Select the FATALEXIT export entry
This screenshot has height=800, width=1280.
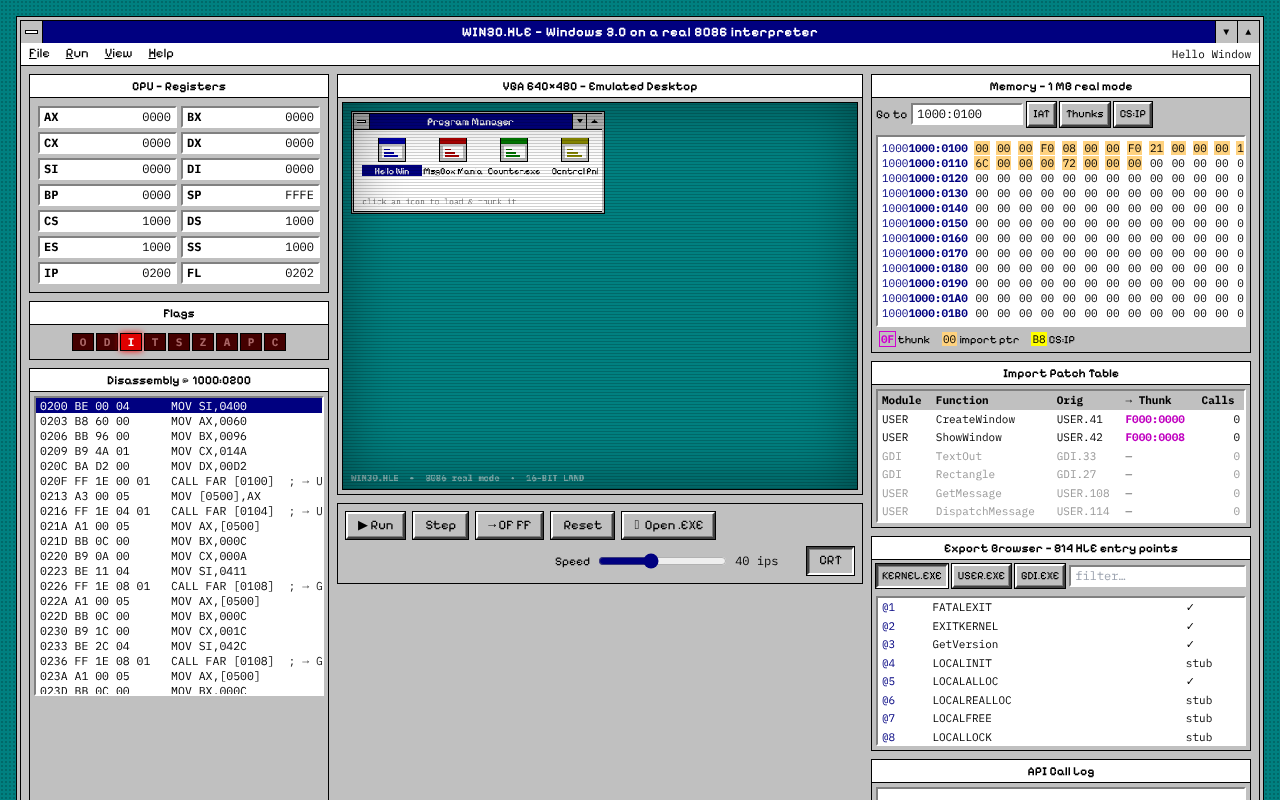1061,607
